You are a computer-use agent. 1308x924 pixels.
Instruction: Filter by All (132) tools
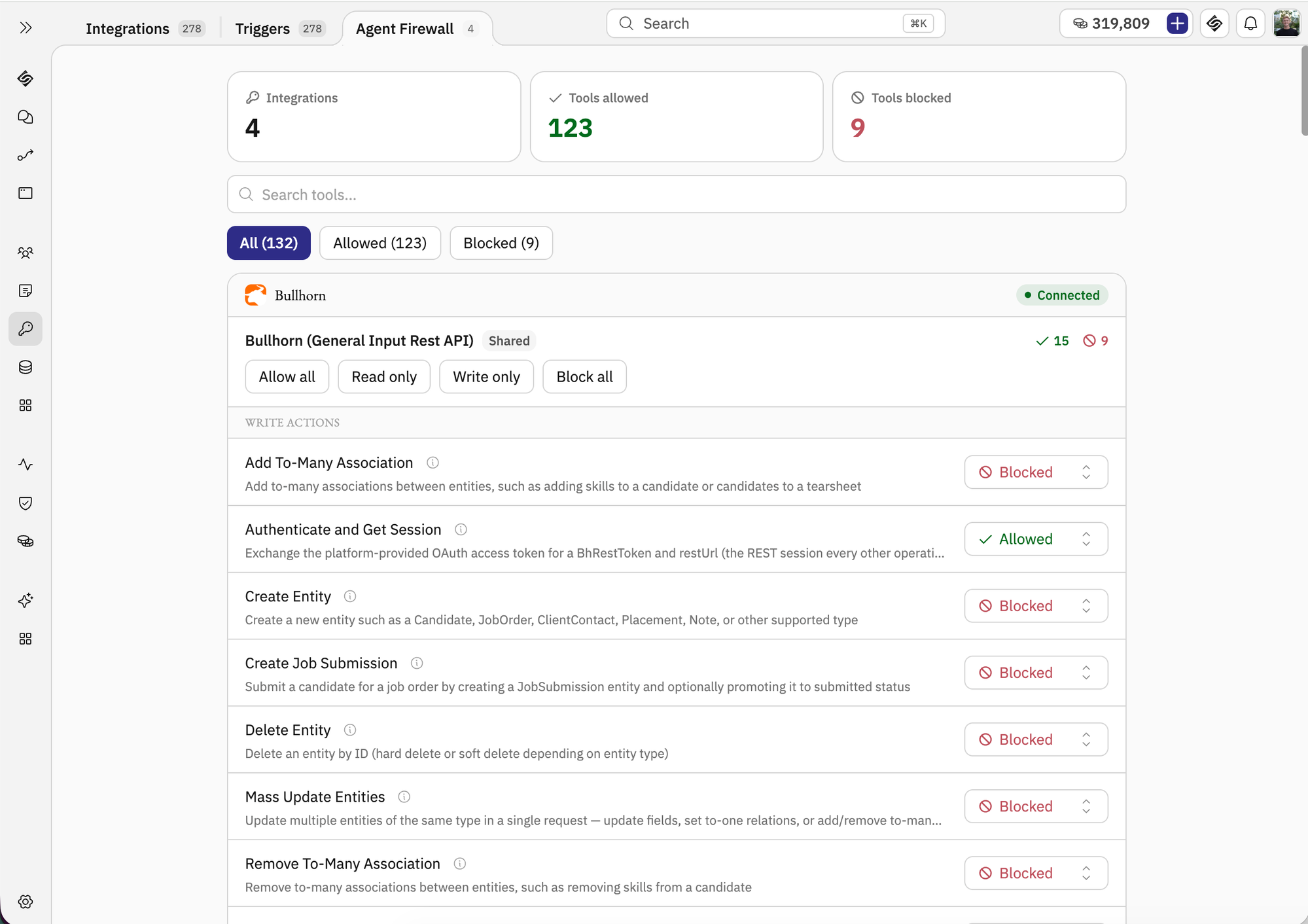(269, 243)
